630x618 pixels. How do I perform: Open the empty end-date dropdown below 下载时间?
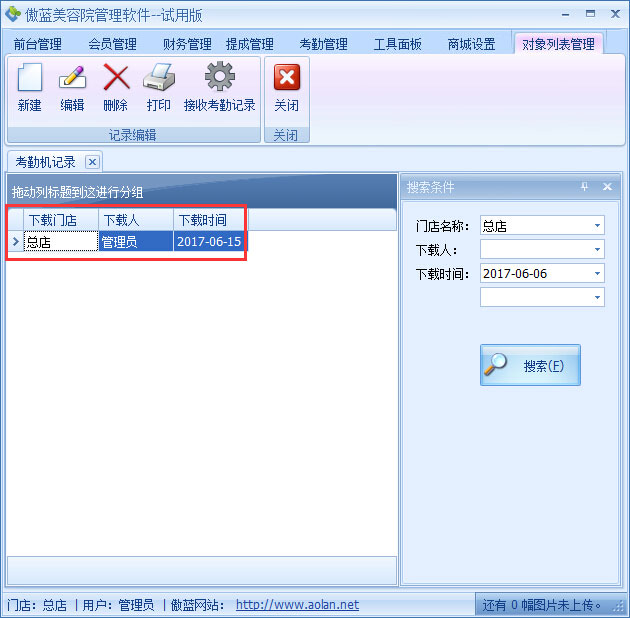597,297
